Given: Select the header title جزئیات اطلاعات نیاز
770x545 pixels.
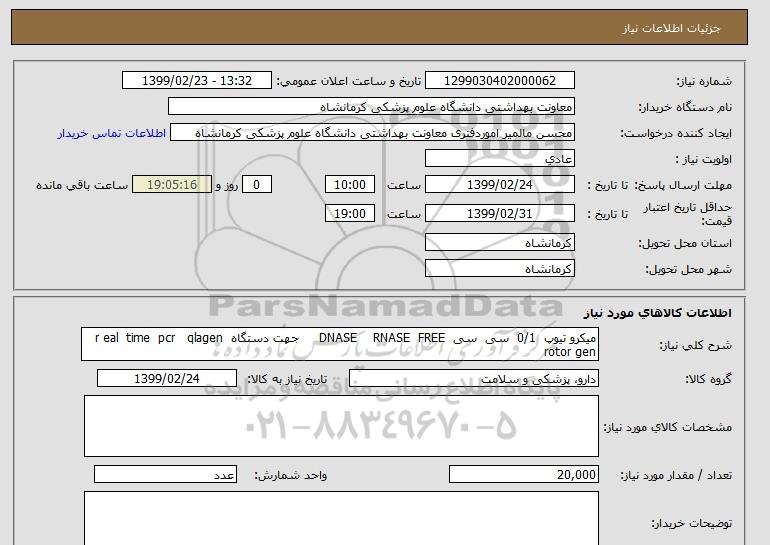Looking at the screenshot, I should [671, 28].
